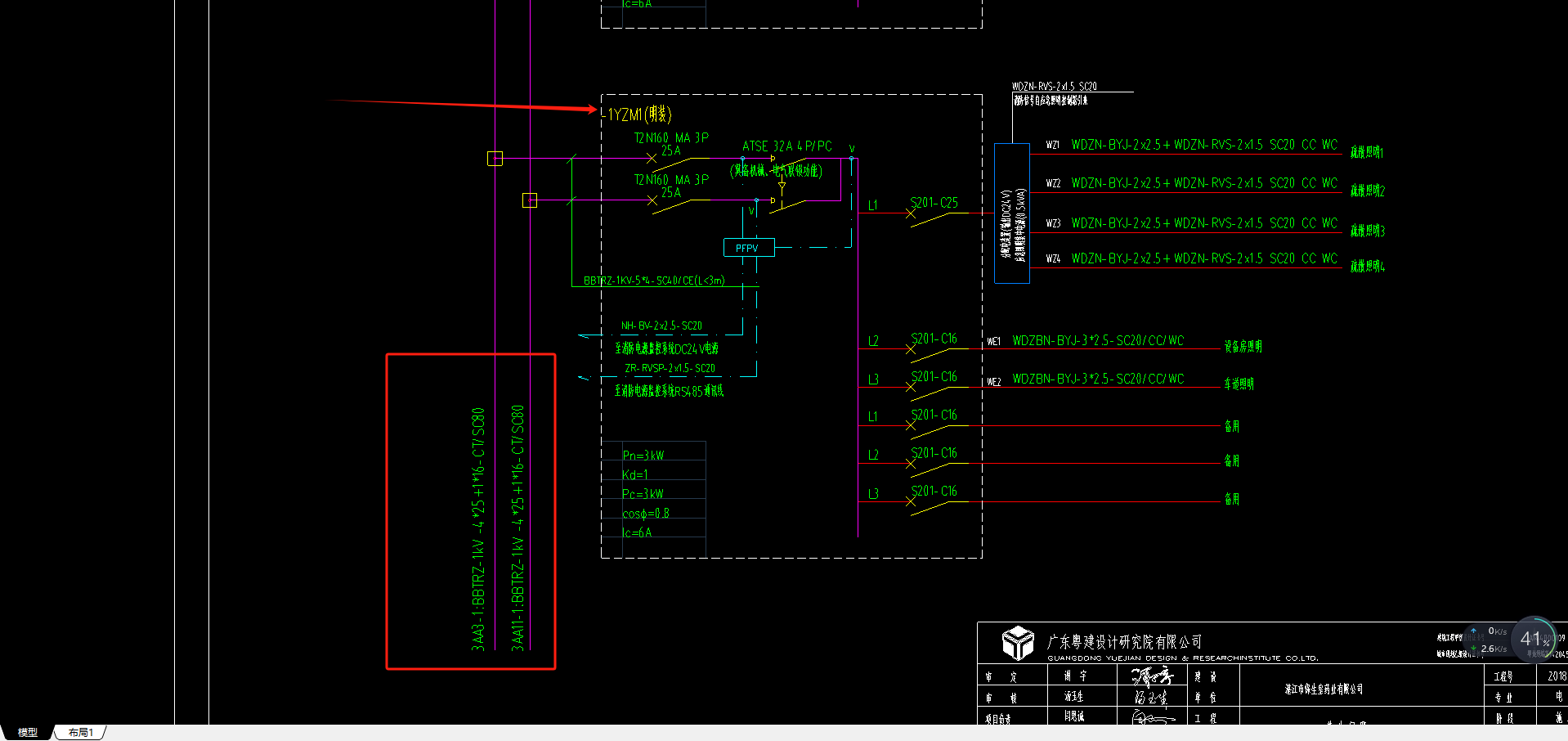Screen dimensions: 1568x741
Task: Select the S201-C16 breaker on WE2 line
Action: [x=934, y=376]
